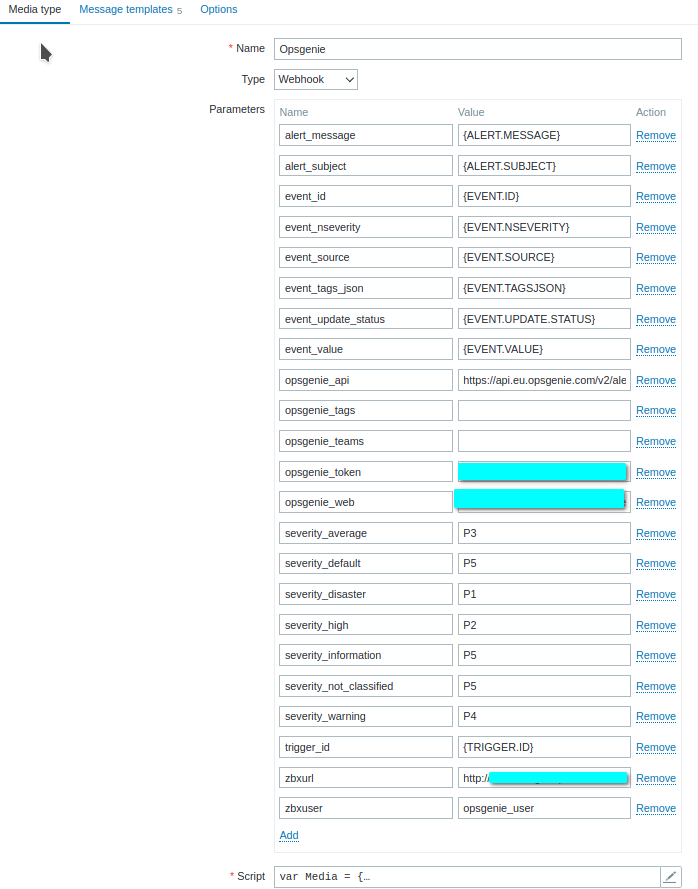
Task: Click the Script field with var Media
Action: [x=465, y=876]
